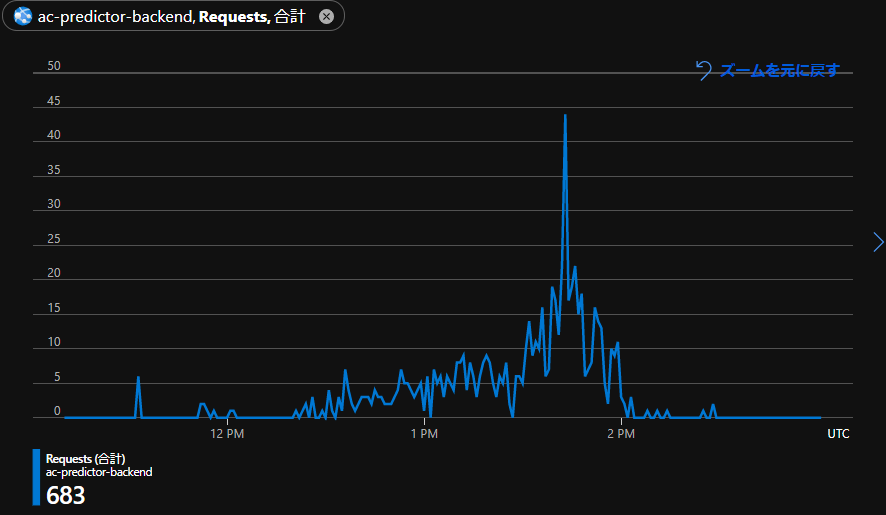Click the 15 y-axis label

pyautogui.click(x=54, y=308)
